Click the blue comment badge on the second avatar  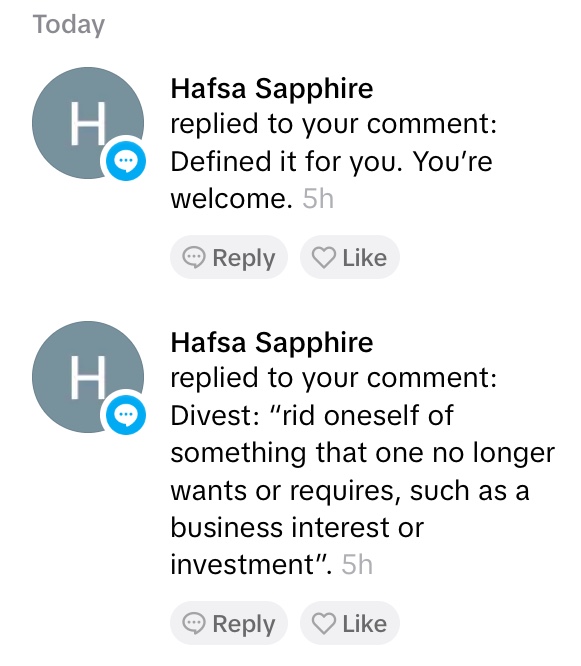pos(126,415)
